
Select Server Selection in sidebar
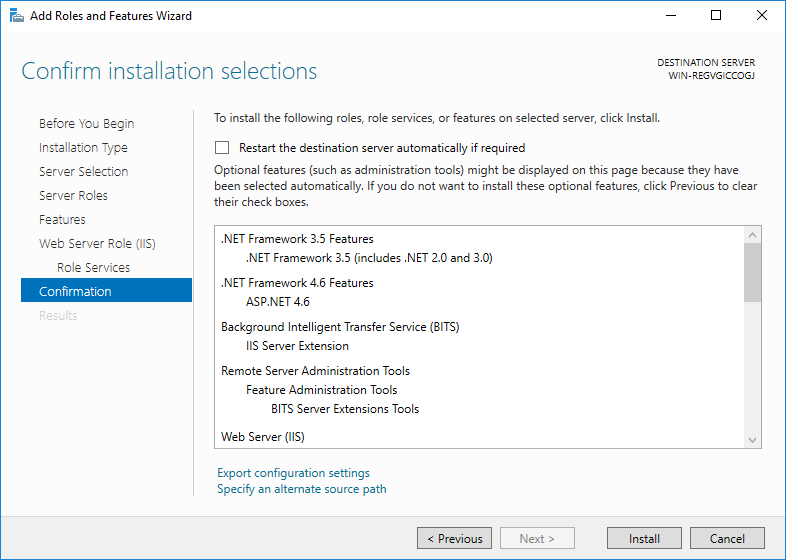pos(83,172)
